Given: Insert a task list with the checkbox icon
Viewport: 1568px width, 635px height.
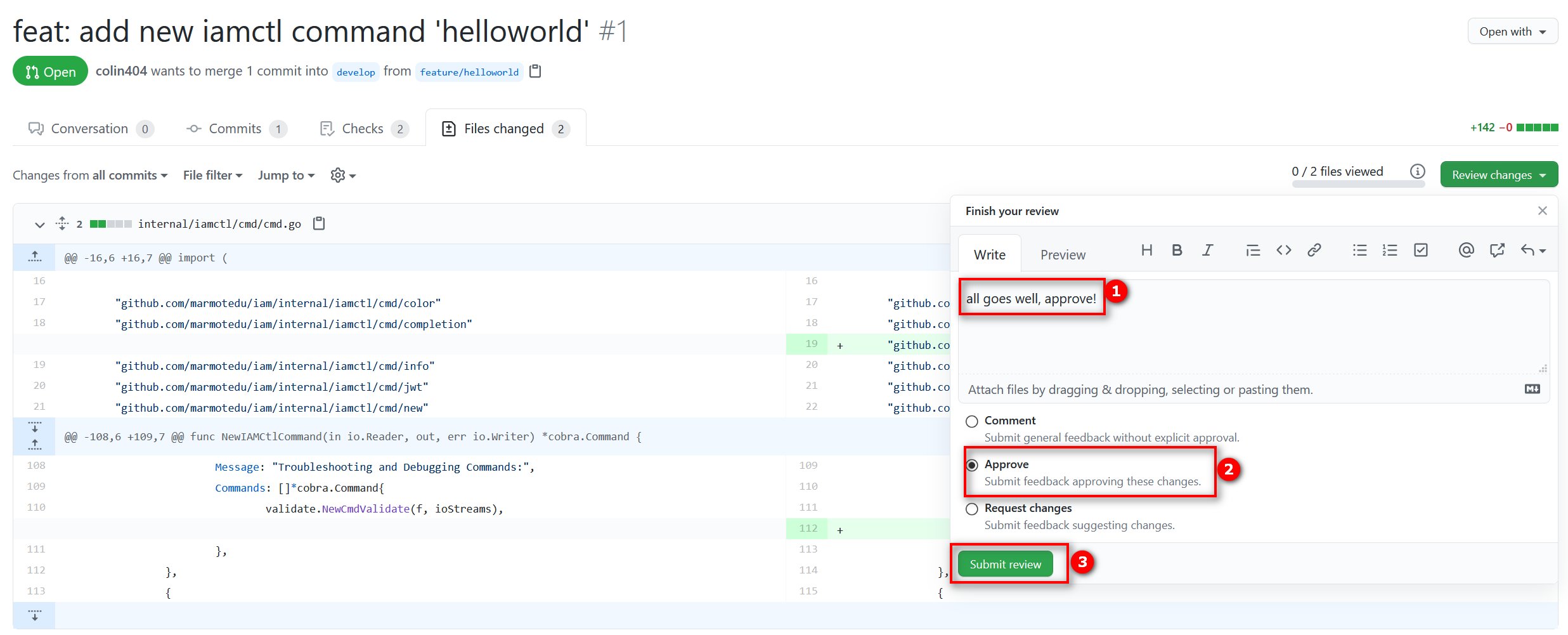Looking at the screenshot, I should (x=1420, y=251).
